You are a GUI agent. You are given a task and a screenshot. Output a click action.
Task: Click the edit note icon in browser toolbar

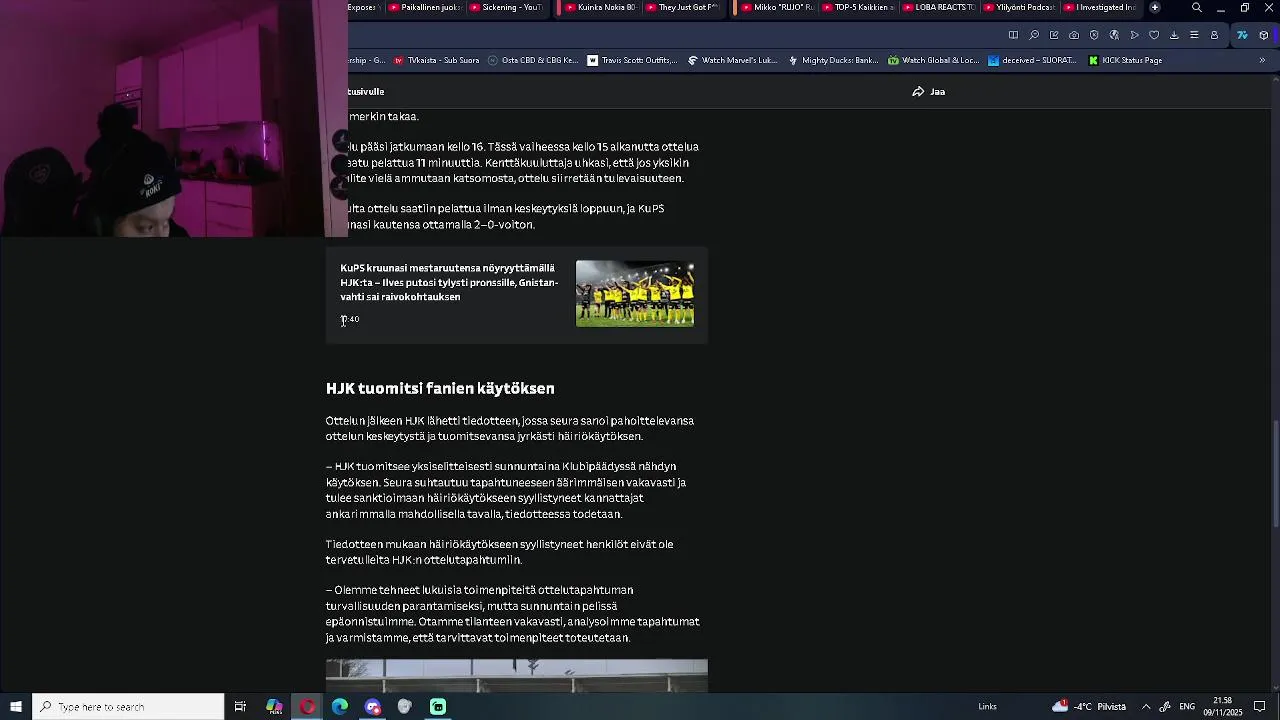[1054, 35]
